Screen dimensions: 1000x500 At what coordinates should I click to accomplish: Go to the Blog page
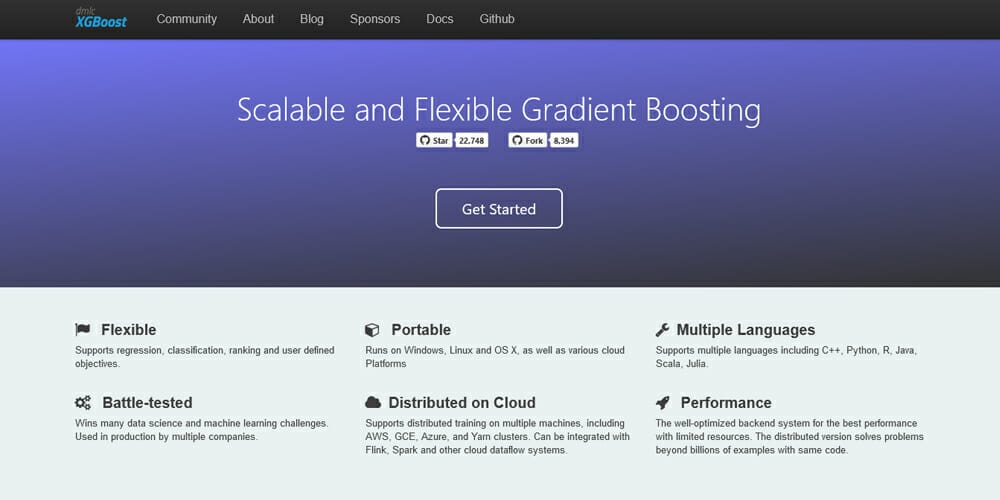point(312,19)
